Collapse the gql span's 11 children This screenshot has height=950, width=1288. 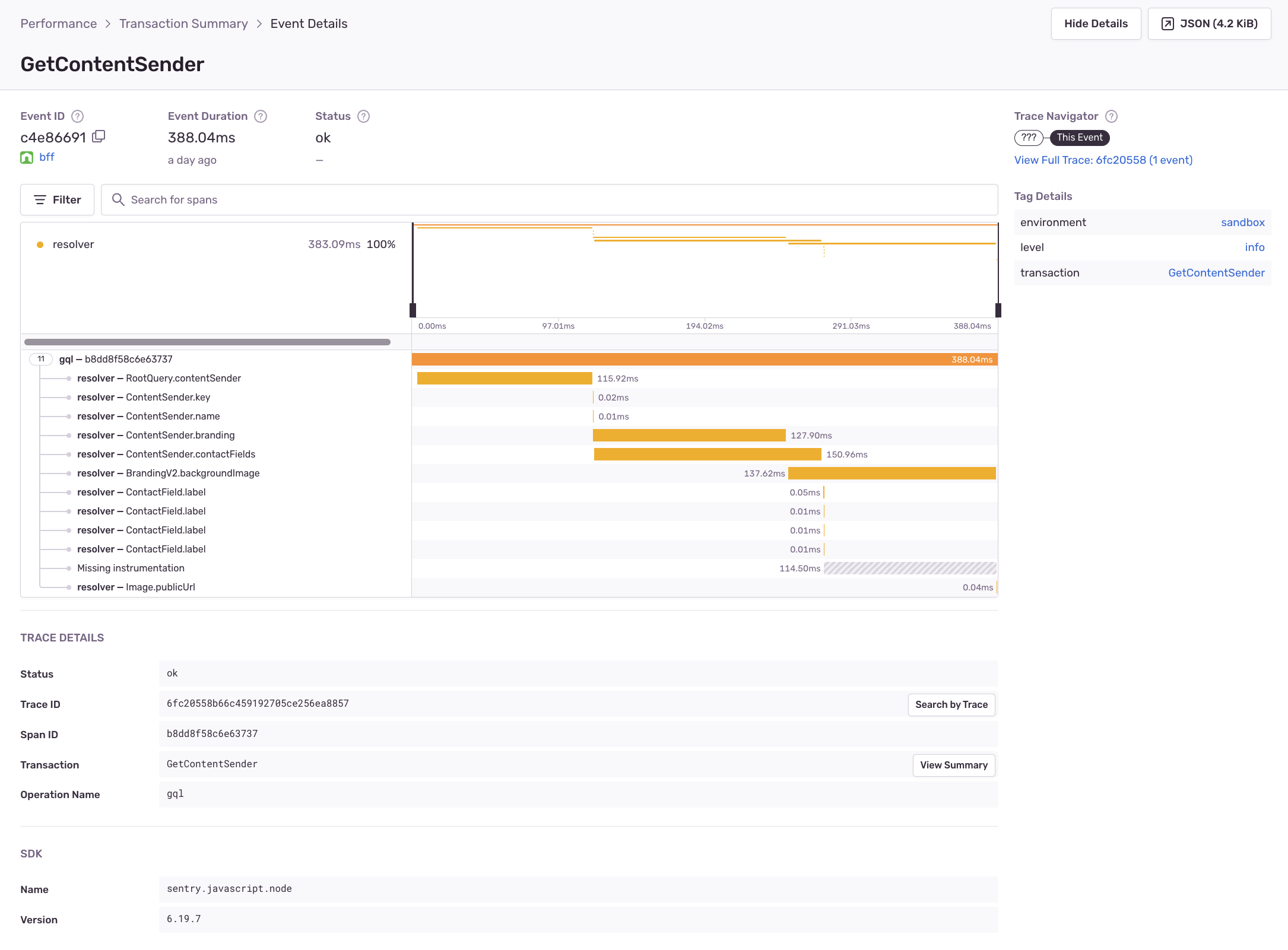click(x=41, y=359)
